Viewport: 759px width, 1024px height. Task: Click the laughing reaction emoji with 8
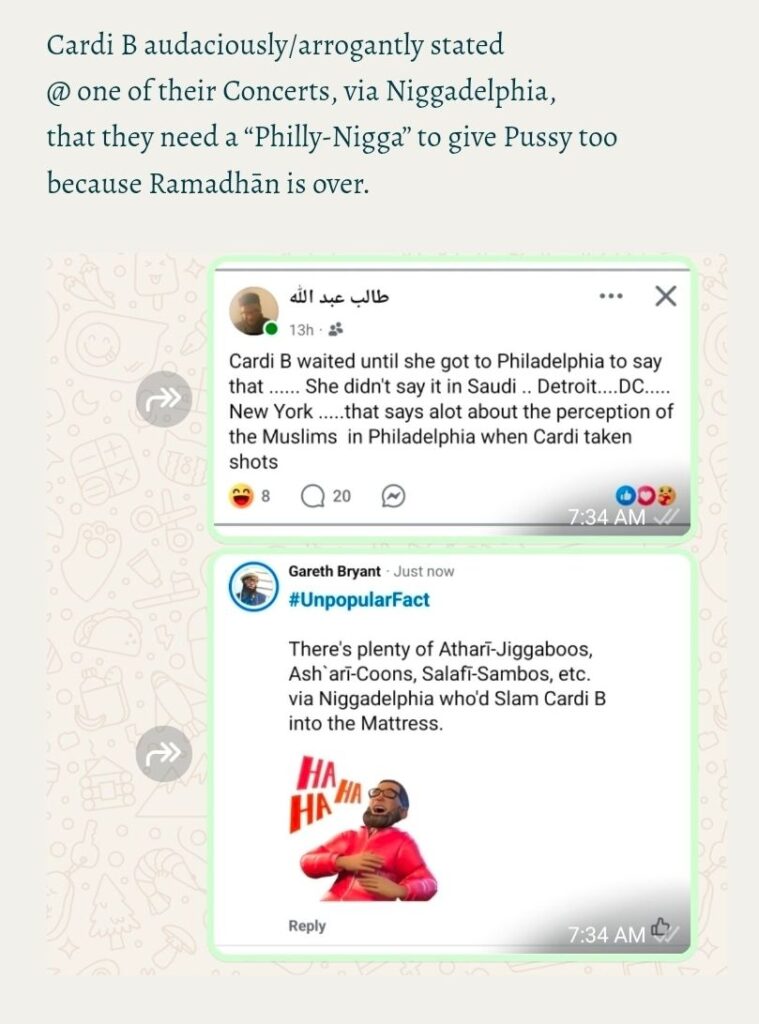coord(241,496)
